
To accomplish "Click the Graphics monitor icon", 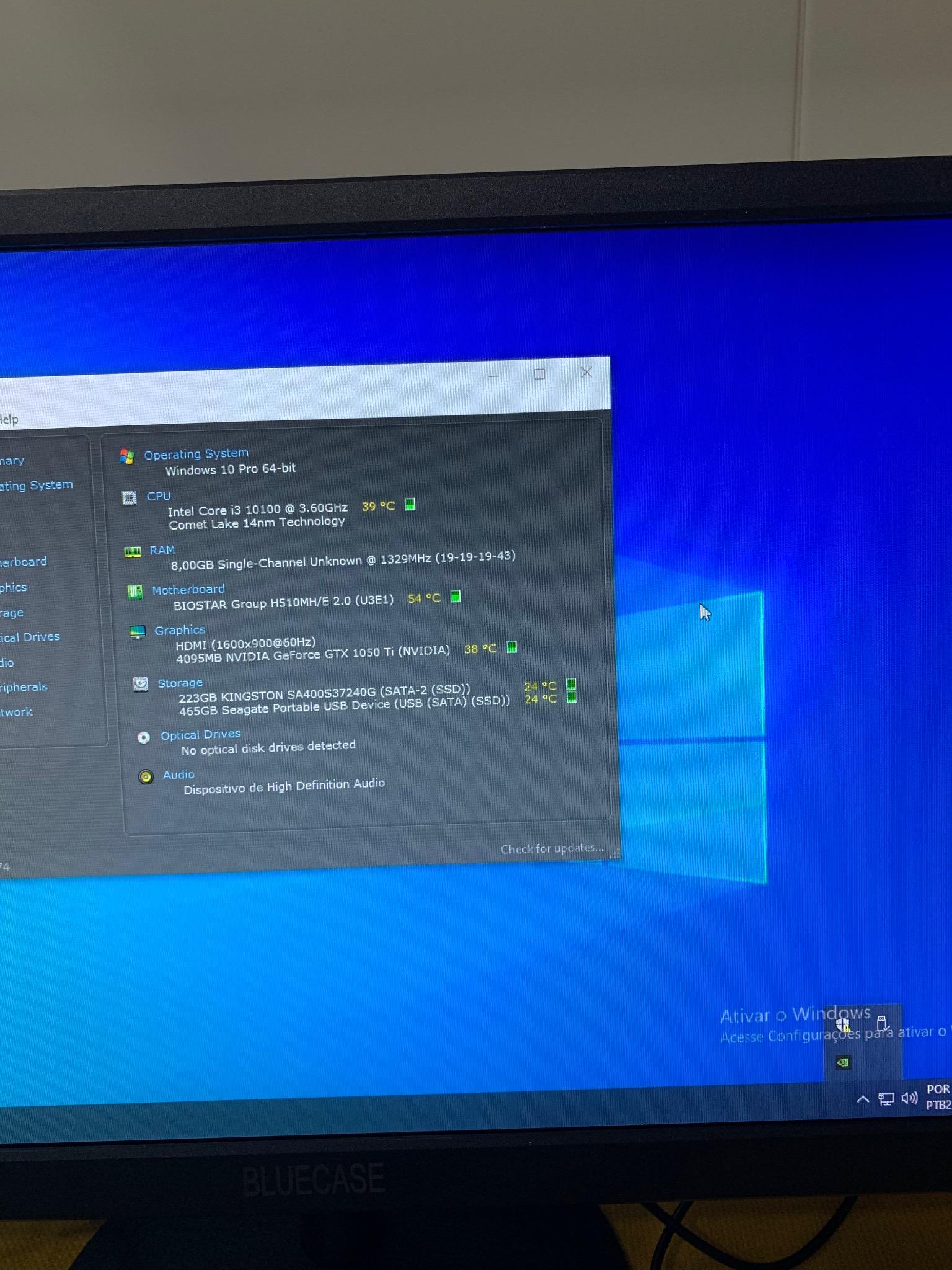I will tap(137, 632).
